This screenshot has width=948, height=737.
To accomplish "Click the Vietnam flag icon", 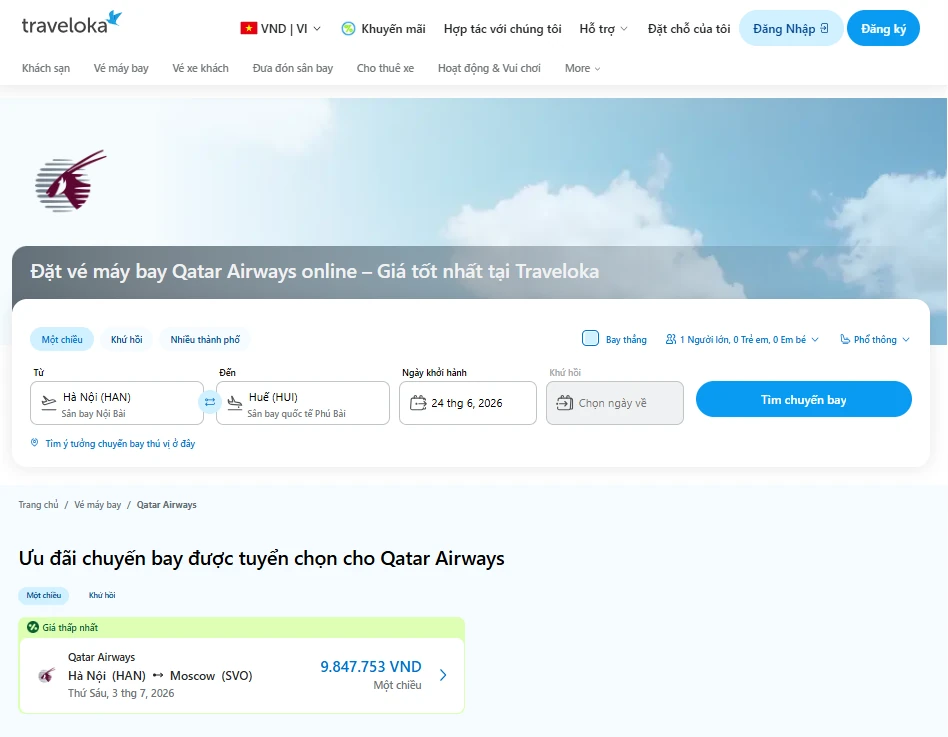I will pos(248,28).
